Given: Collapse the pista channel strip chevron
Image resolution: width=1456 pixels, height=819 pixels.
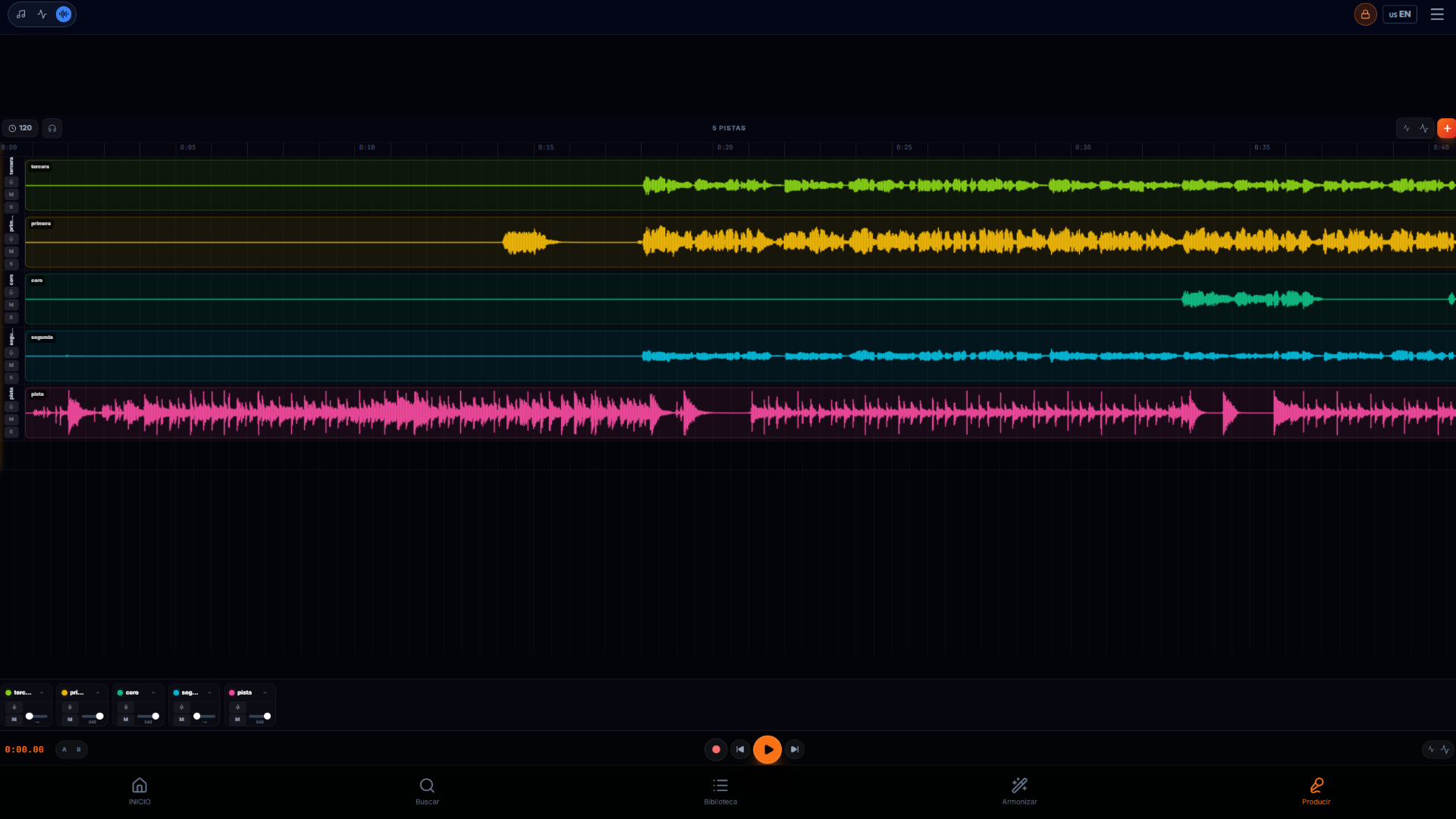Looking at the screenshot, I should (x=265, y=692).
